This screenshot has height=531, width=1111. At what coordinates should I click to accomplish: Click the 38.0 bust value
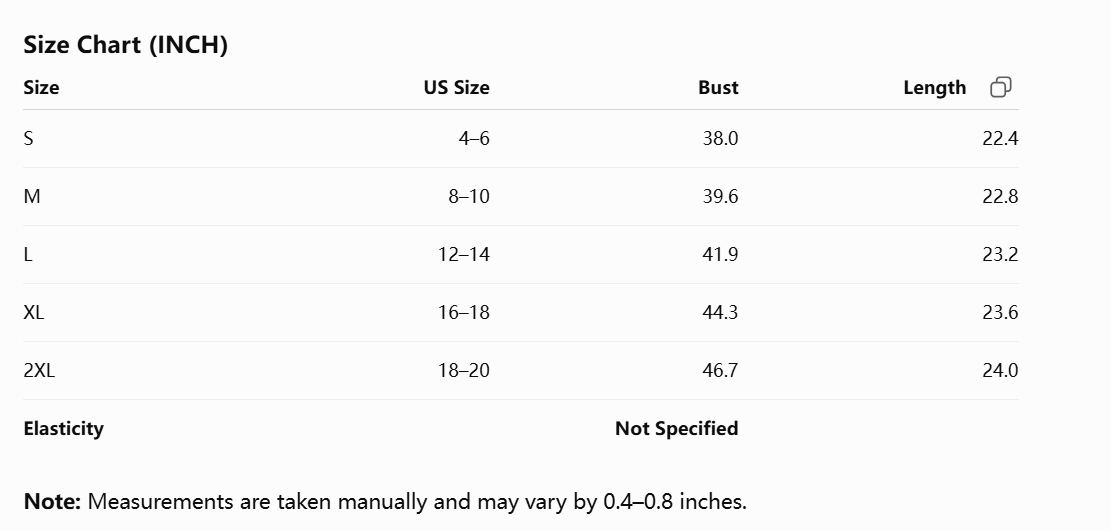[720, 138]
